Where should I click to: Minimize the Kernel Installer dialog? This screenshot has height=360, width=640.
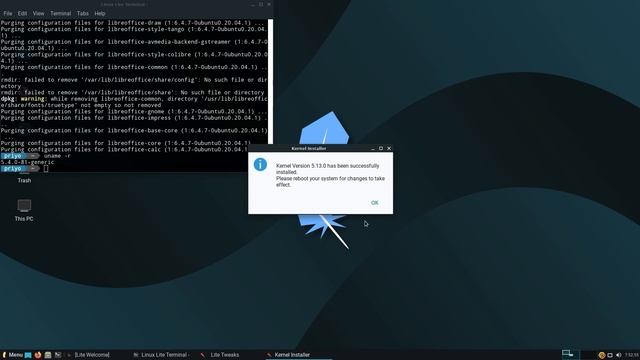tap(373, 149)
